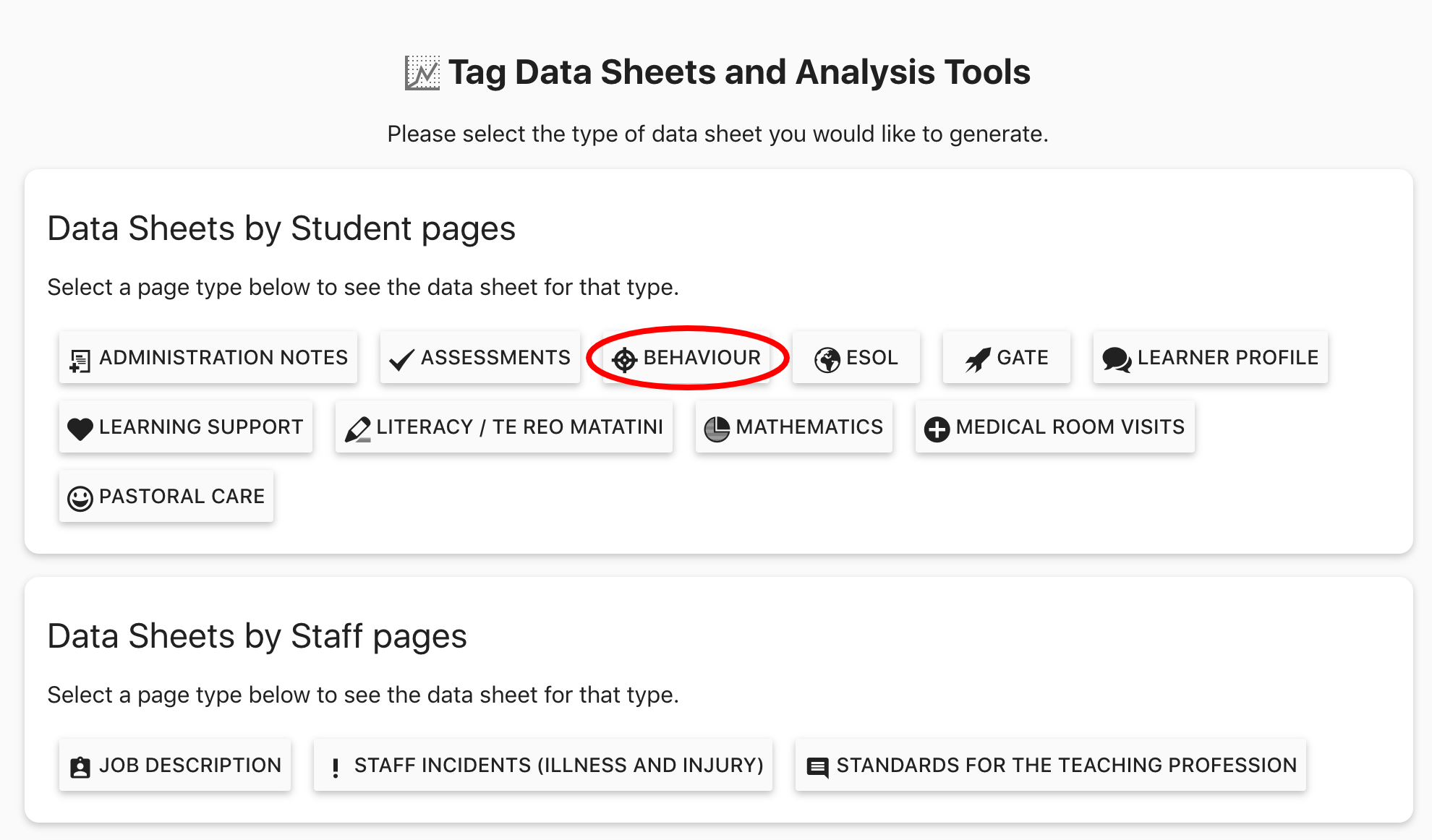This screenshot has width=1432, height=840.
Task: Click the chart icon beside page title
Action: [422, 72]
